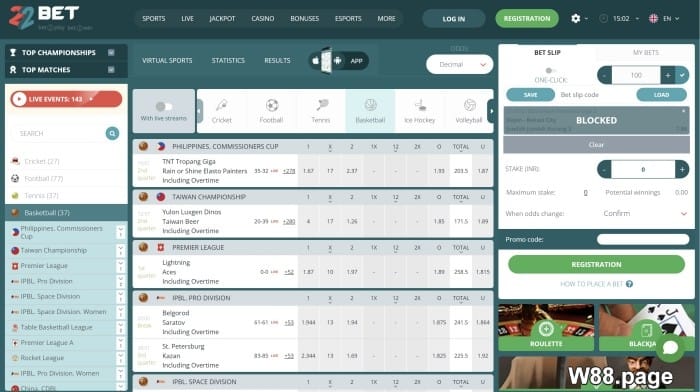
Task: Click the header REGISTRATION button
Action: click(x=527, y=19)
